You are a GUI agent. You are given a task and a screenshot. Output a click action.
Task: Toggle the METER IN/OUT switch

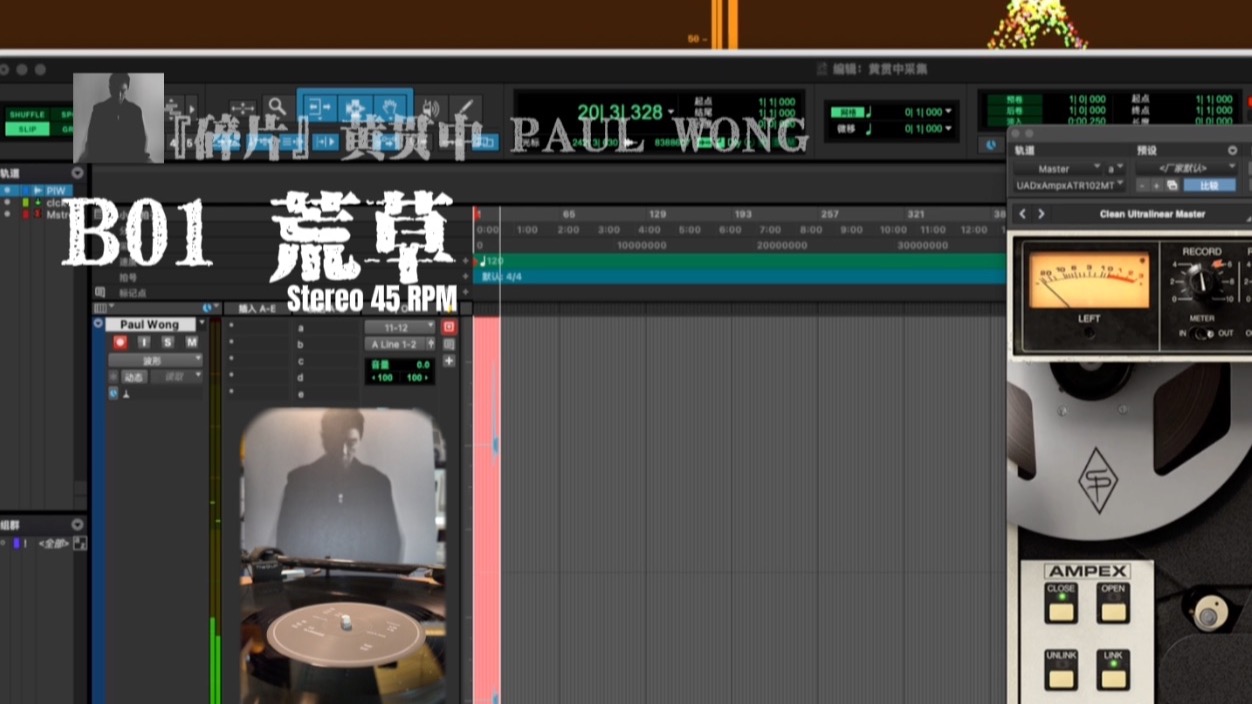(1202, 333)
